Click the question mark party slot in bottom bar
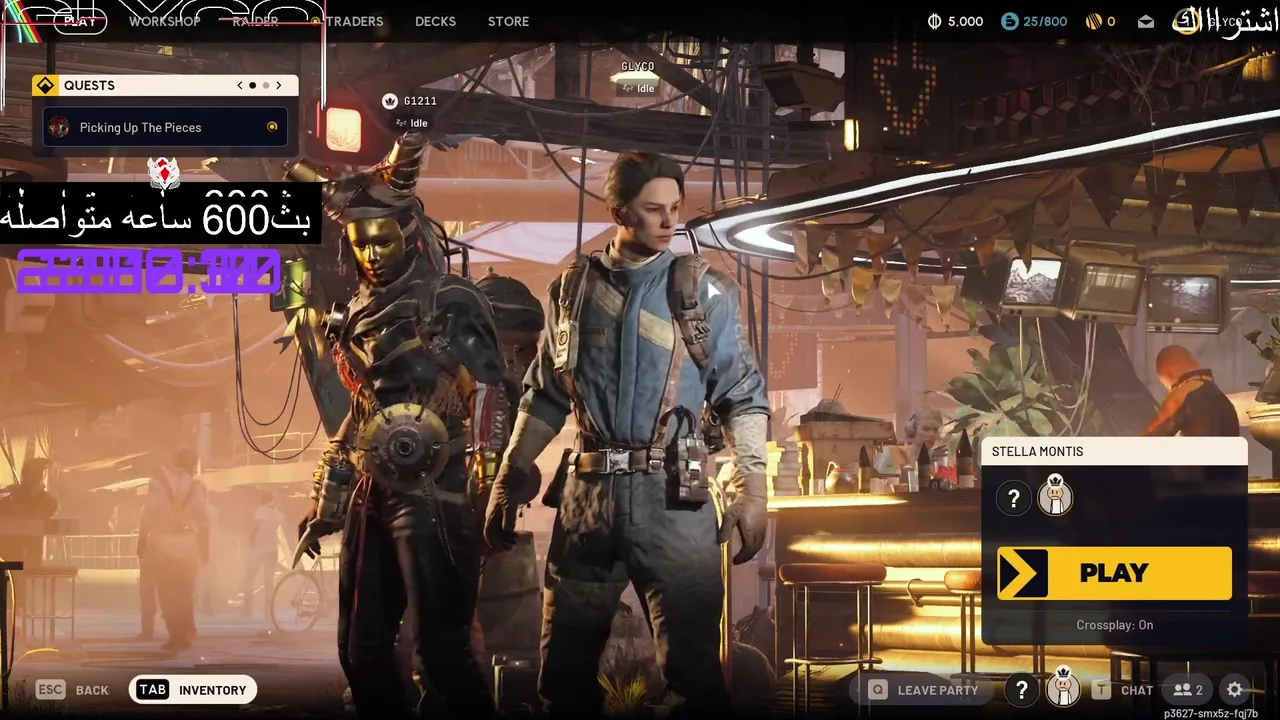 point(1021,690)
